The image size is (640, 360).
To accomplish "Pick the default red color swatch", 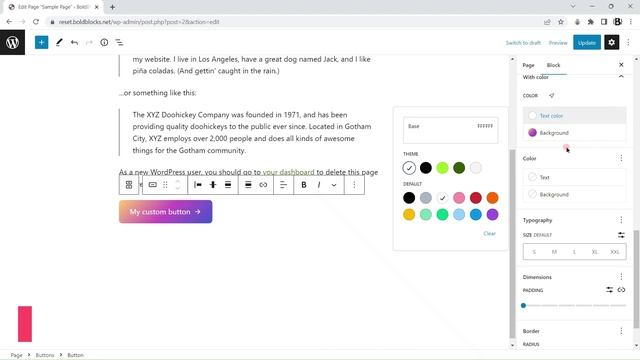I will (x=476, y=198).
